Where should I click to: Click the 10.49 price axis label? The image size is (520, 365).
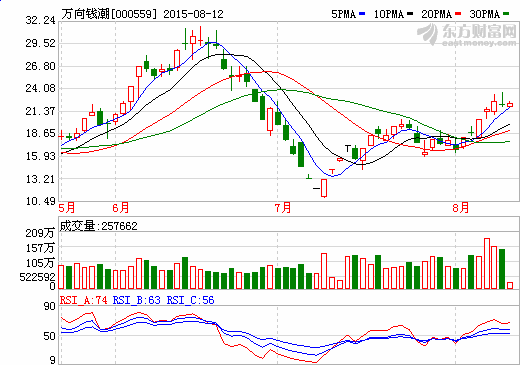click(x=40, y=201)
